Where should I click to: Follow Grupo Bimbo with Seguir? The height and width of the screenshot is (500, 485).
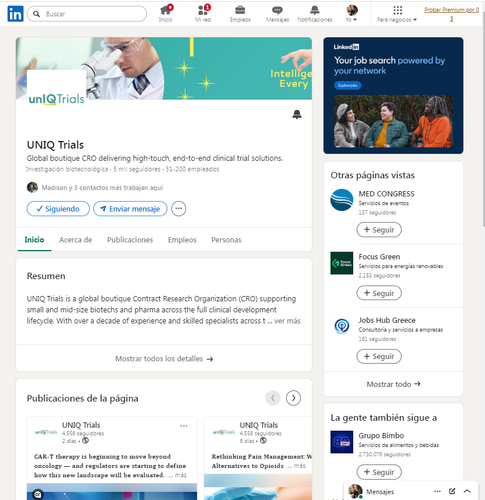coord(379,472)
